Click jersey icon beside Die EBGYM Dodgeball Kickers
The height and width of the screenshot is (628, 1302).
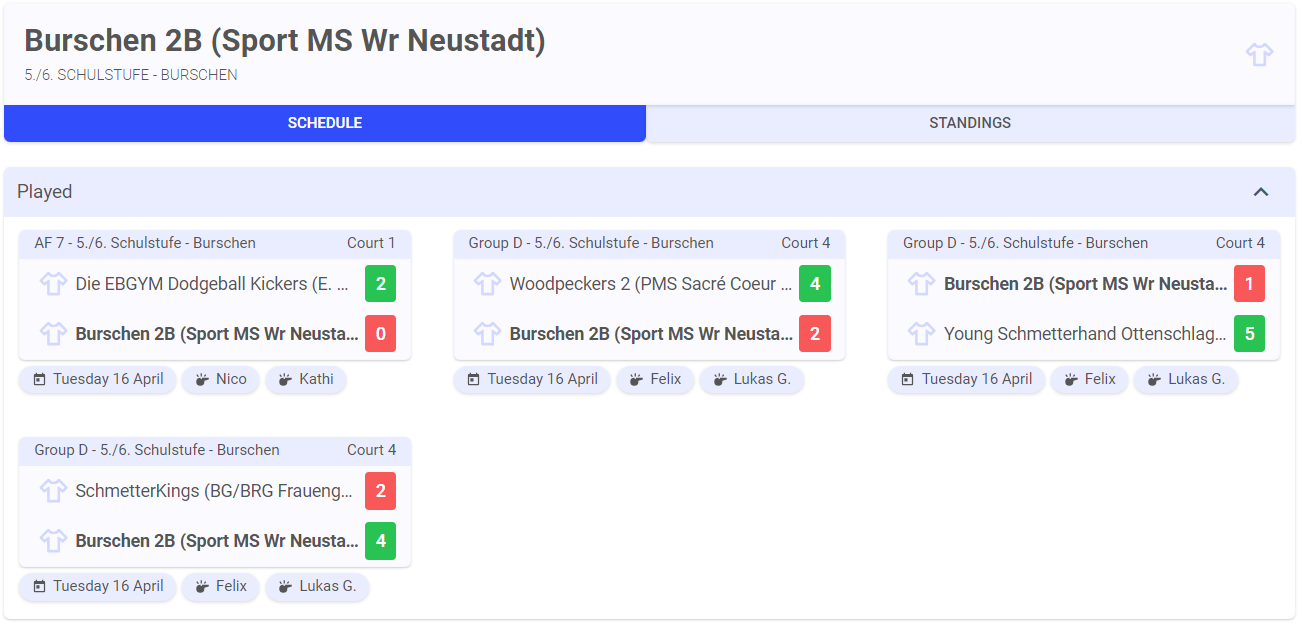pyautogui.click(x=53, y=284)
